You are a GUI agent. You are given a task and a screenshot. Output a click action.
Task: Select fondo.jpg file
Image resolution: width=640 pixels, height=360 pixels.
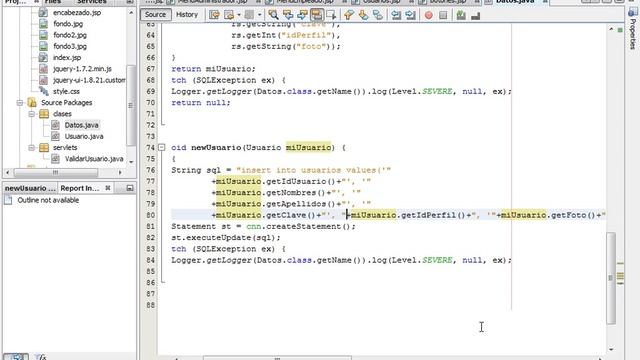(68, 24)
